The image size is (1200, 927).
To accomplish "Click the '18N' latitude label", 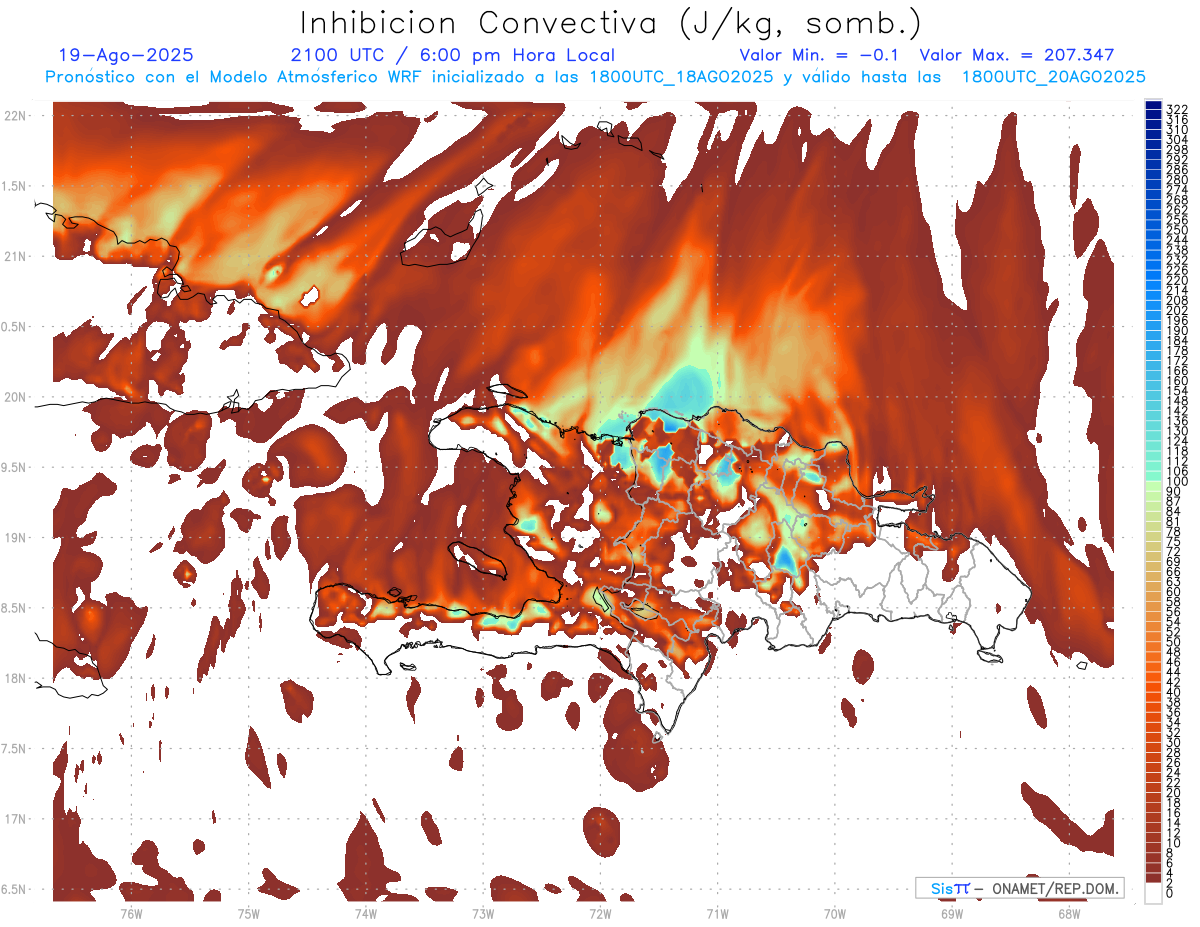I will [x=14, y=678].
